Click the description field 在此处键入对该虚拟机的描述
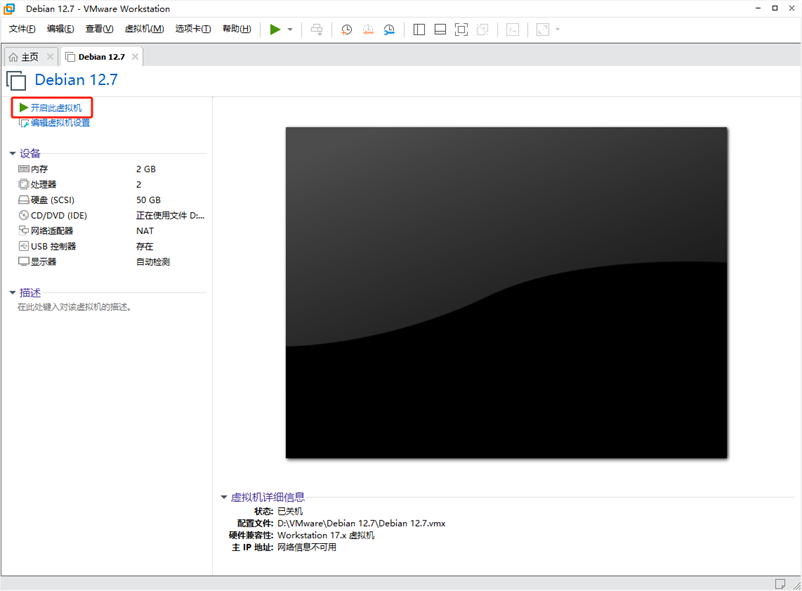 pyautogui.click(x=74, y=307)
